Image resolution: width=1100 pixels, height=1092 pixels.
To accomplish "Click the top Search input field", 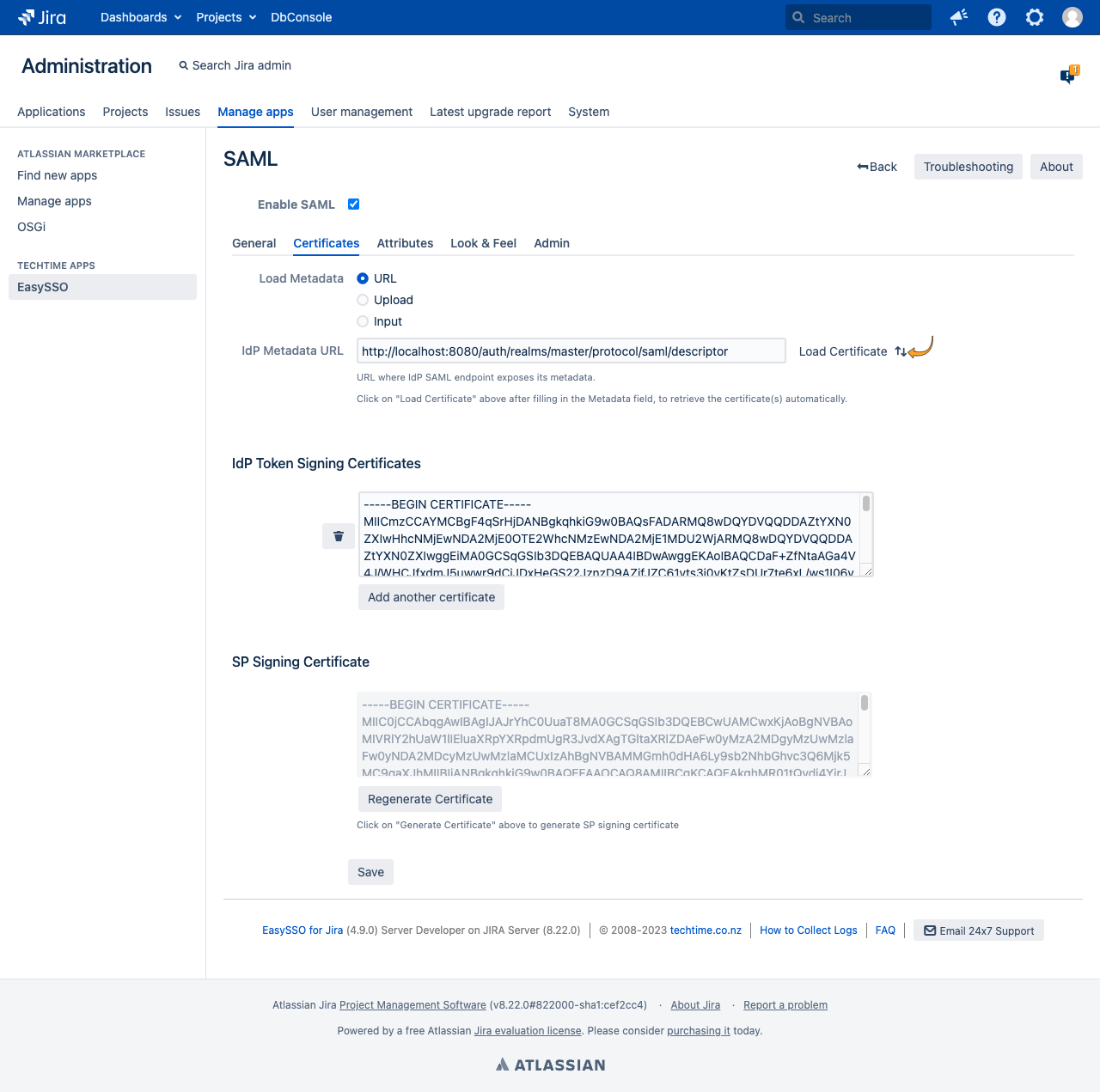I will (x=859, y=17).
